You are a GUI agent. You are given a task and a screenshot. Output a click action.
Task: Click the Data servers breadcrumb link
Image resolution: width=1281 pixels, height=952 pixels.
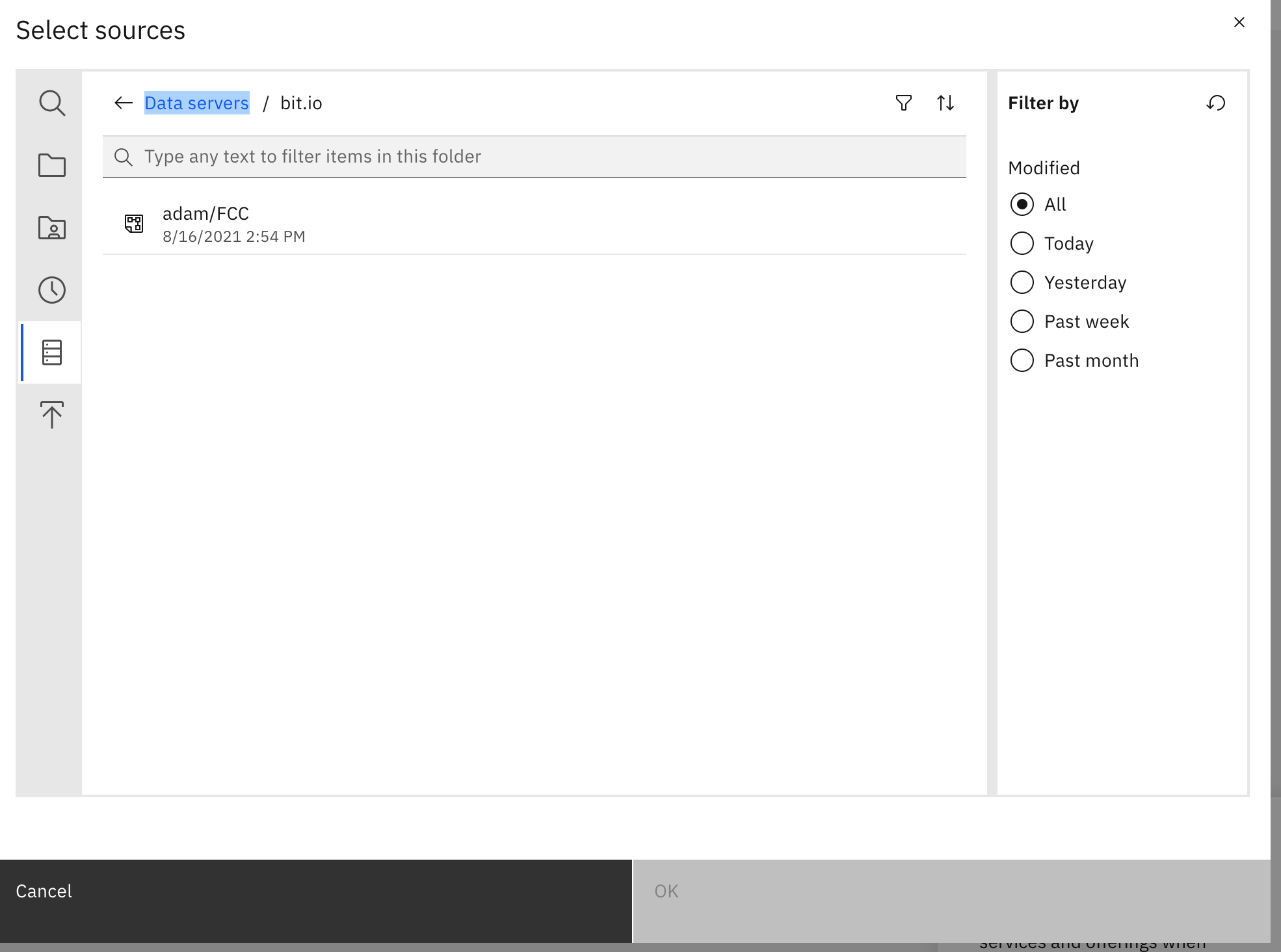(x=196, y=103)
